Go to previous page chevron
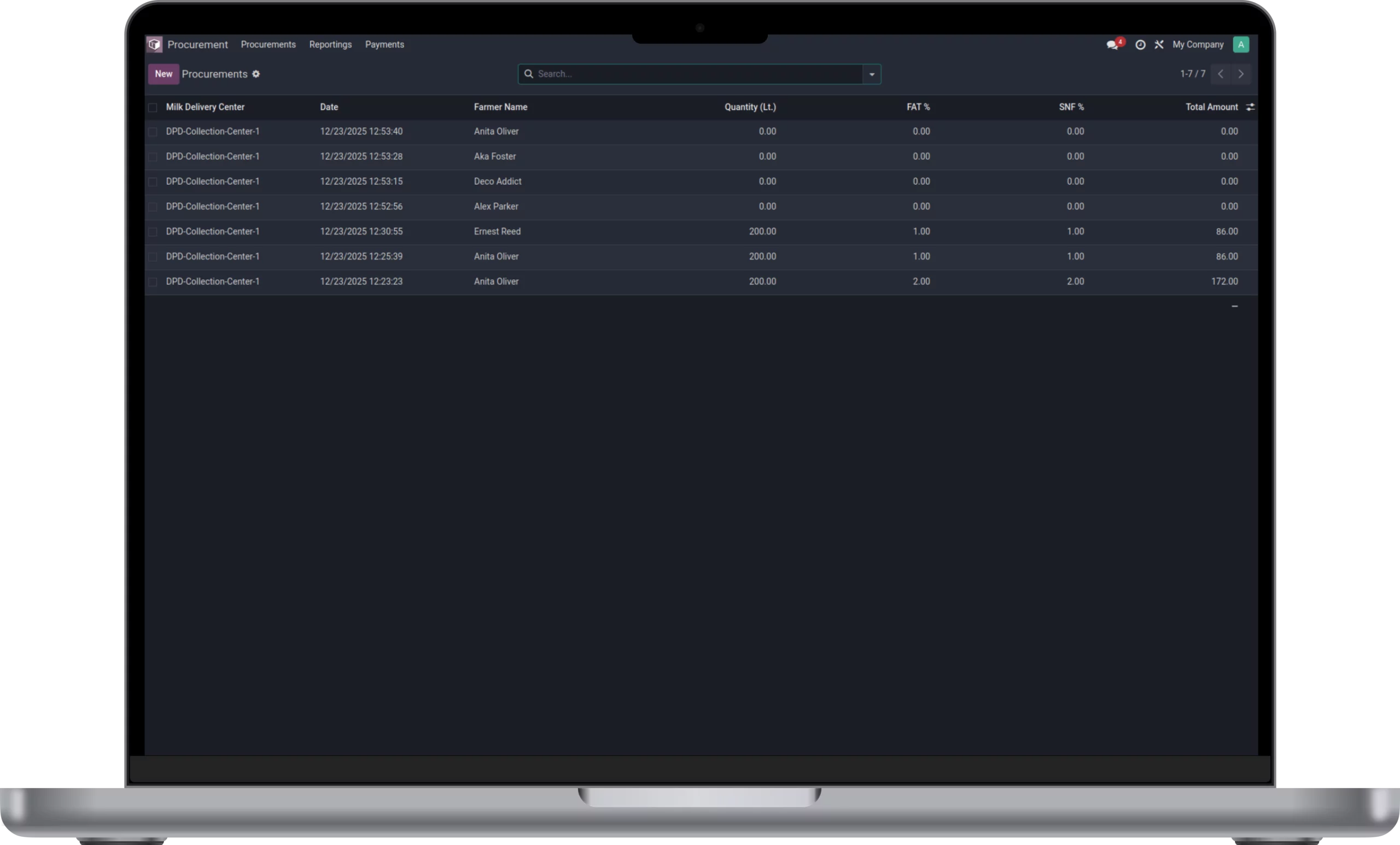1400x845 pixels. point(1220,74)
